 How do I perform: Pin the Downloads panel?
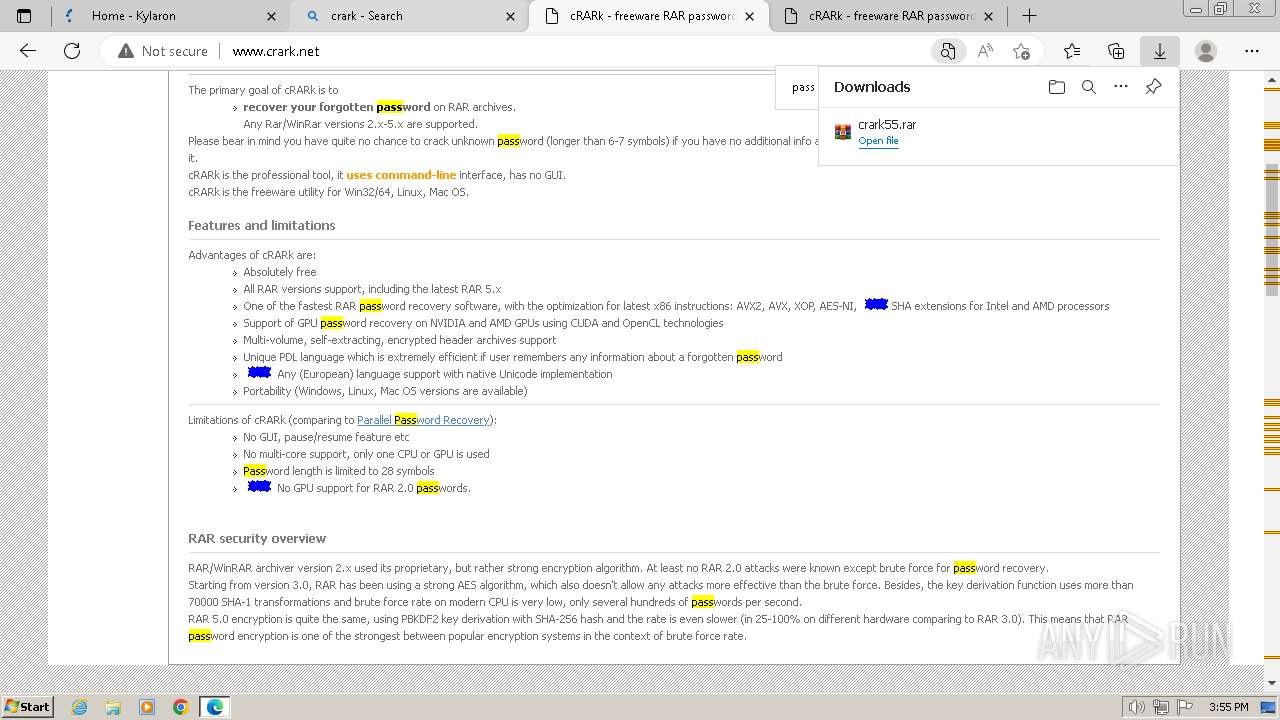pyautogui.click(x=1153, y=87)
